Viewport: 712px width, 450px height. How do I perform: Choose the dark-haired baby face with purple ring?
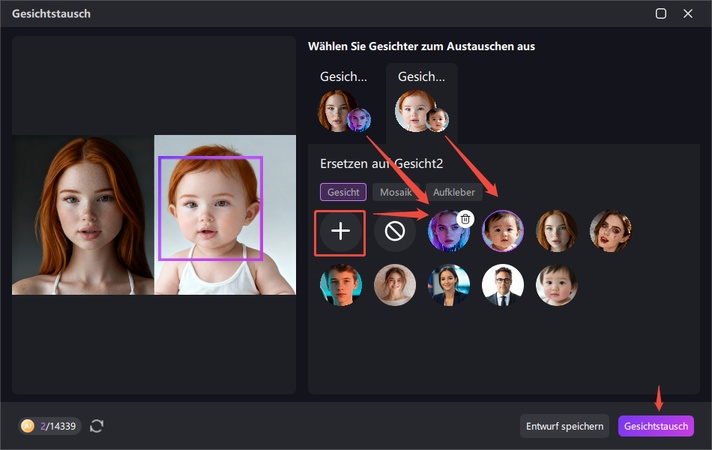[503, 231]
